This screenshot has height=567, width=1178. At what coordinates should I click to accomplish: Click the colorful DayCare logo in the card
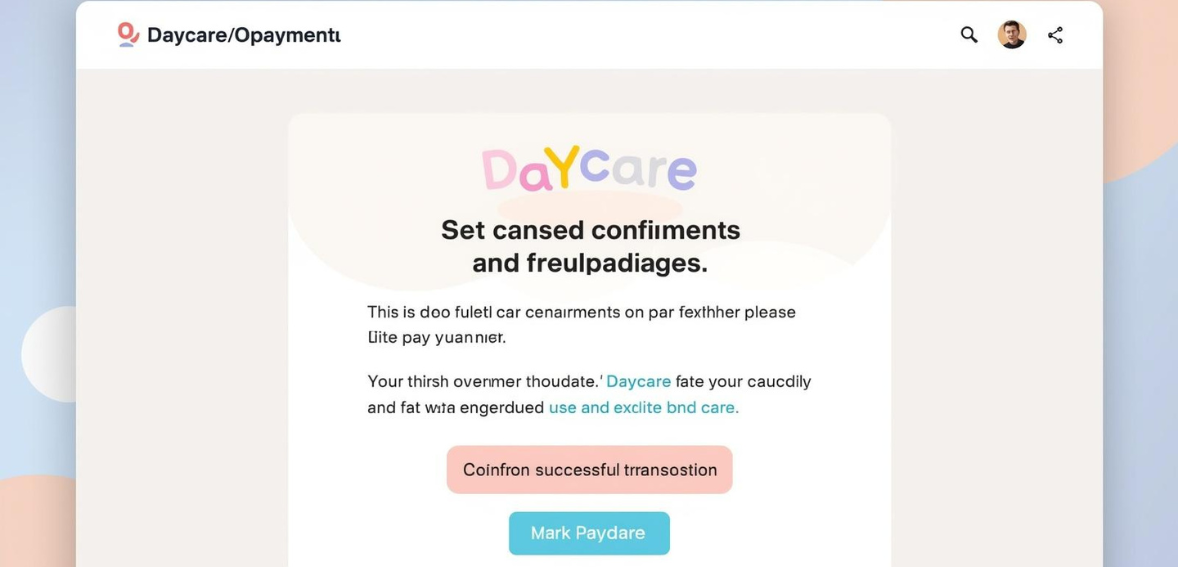coord(589,170)
